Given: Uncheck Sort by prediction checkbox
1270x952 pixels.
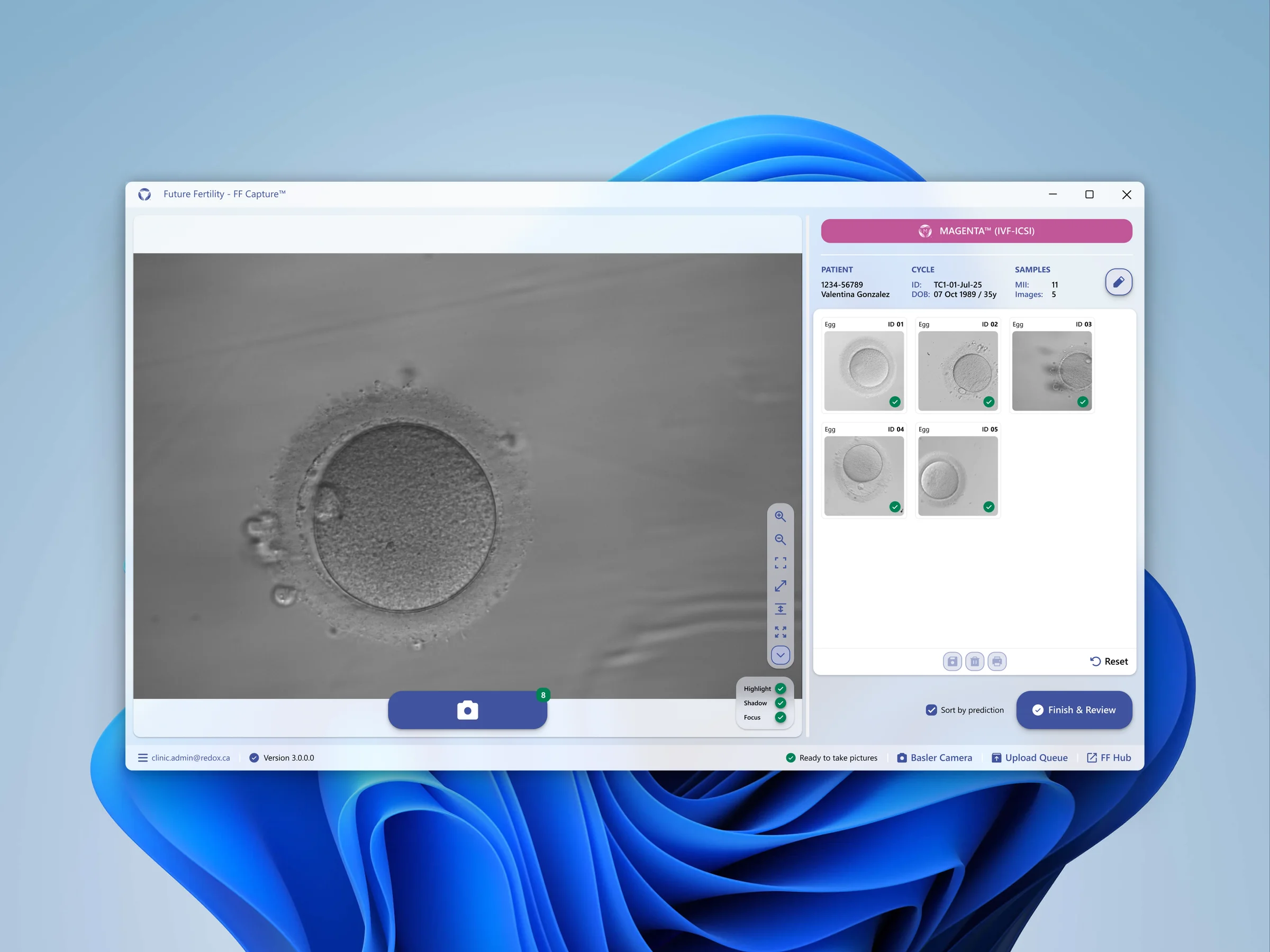Looking at the screenshot, I should (x=931, y=710).
